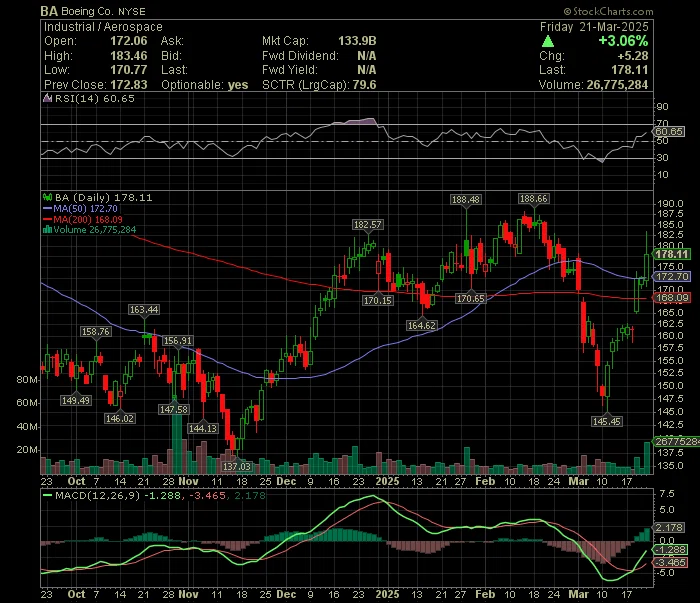Screen dimensions: 700x603
Task: Click the 137.03 low price label
Action: (237, 466)
